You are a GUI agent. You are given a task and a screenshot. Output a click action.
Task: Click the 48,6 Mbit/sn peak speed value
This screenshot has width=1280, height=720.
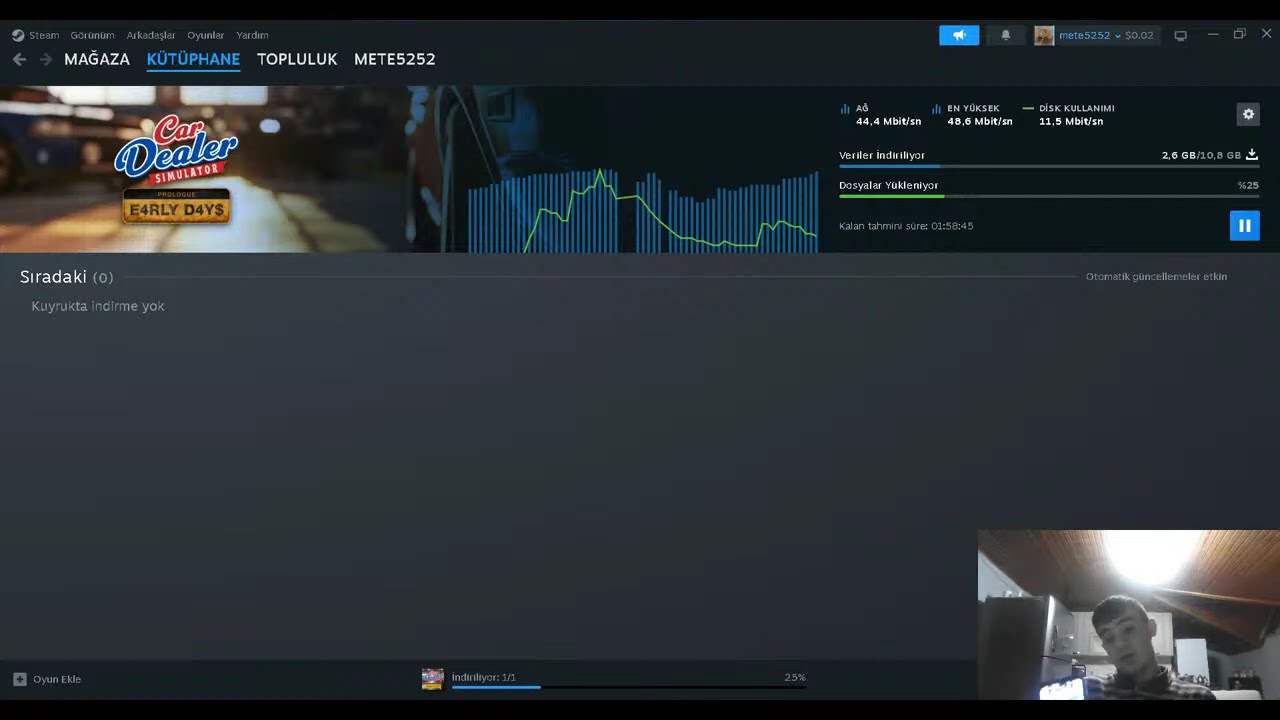click(980, 121)
